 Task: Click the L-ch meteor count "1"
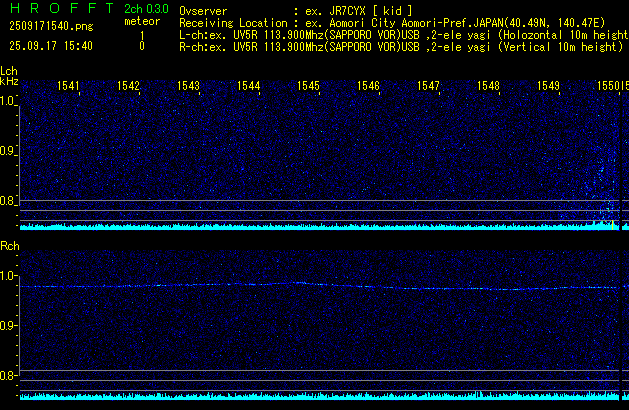142,36
